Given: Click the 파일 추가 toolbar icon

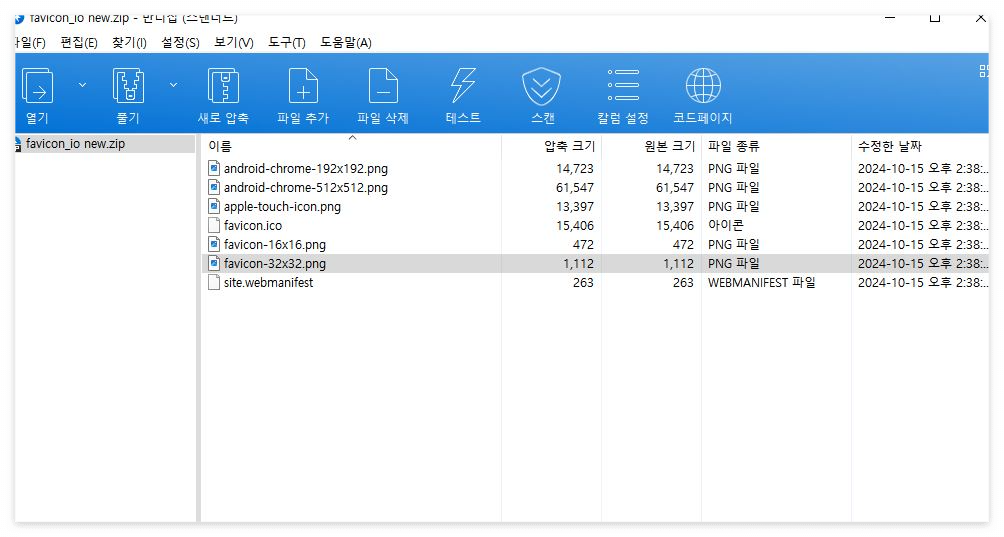Looking at the screenshot, I should point(303,86).
